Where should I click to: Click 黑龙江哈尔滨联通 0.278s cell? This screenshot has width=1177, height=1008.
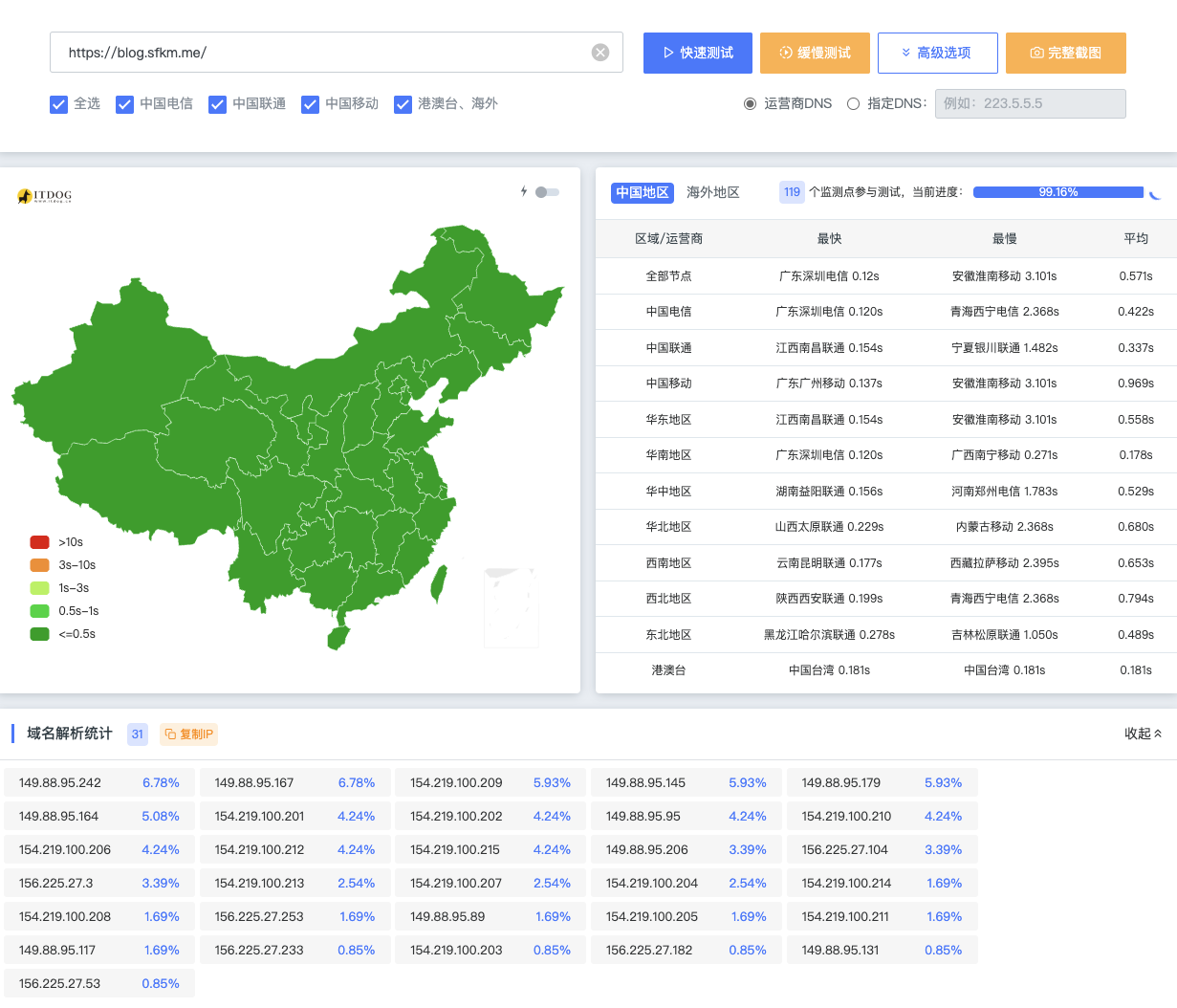(829, 635)
